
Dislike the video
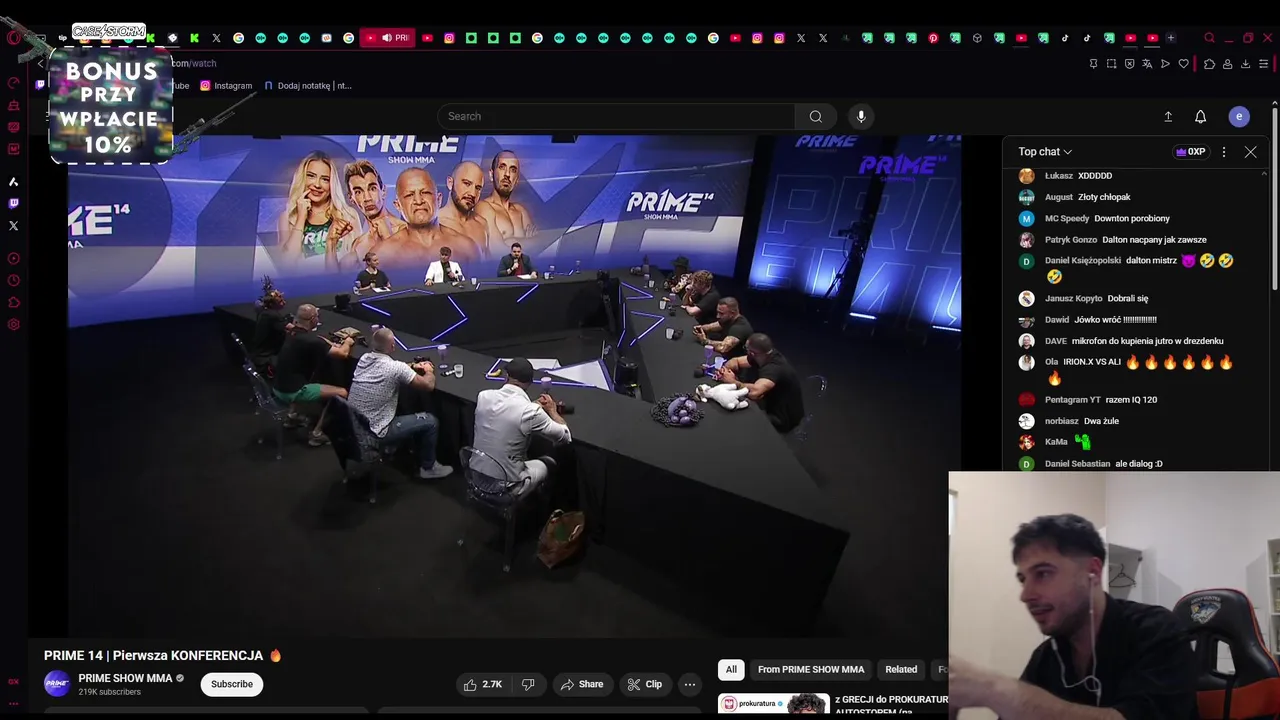528,684
